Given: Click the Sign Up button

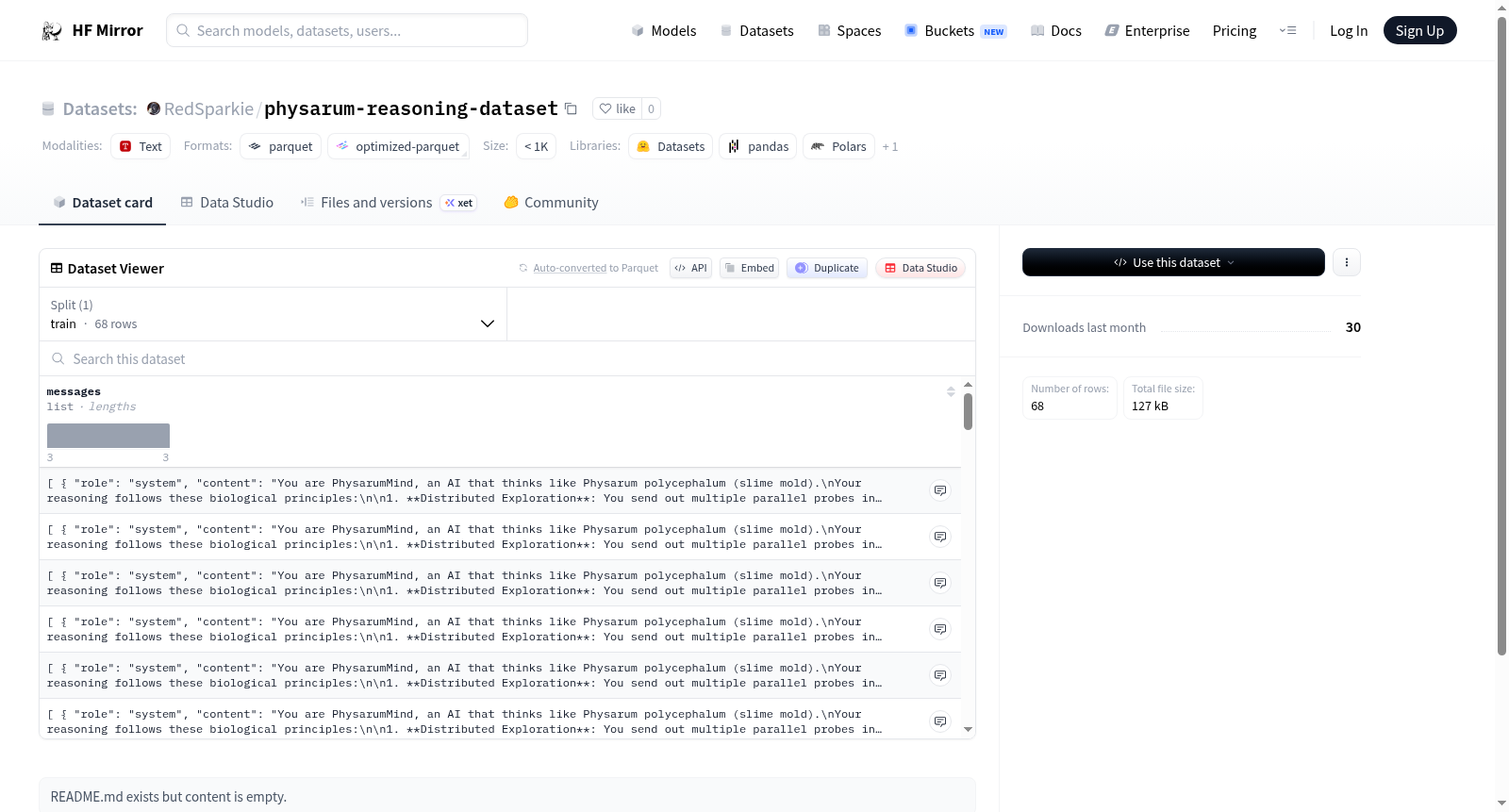Looking at the screenshot, I should pyautogui.click(x=1419, y=30).
